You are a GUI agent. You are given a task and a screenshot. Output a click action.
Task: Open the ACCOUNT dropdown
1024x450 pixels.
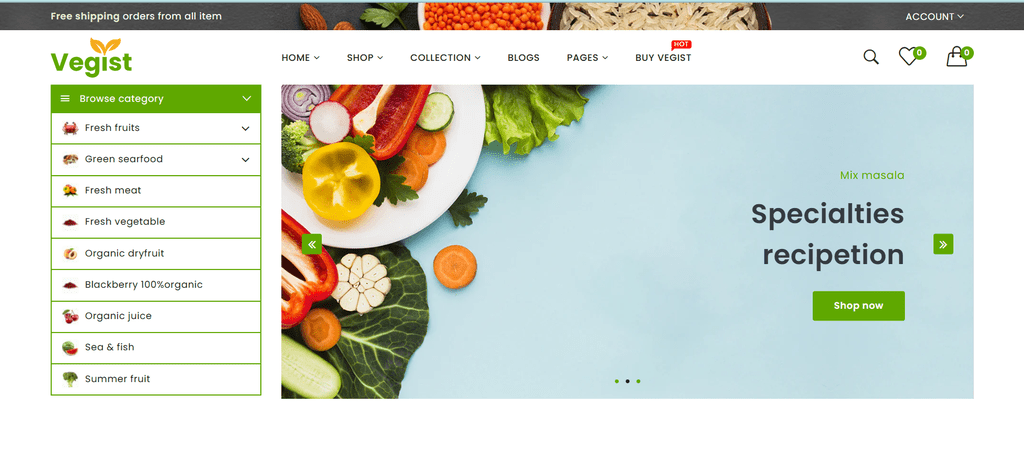(935, 16)
